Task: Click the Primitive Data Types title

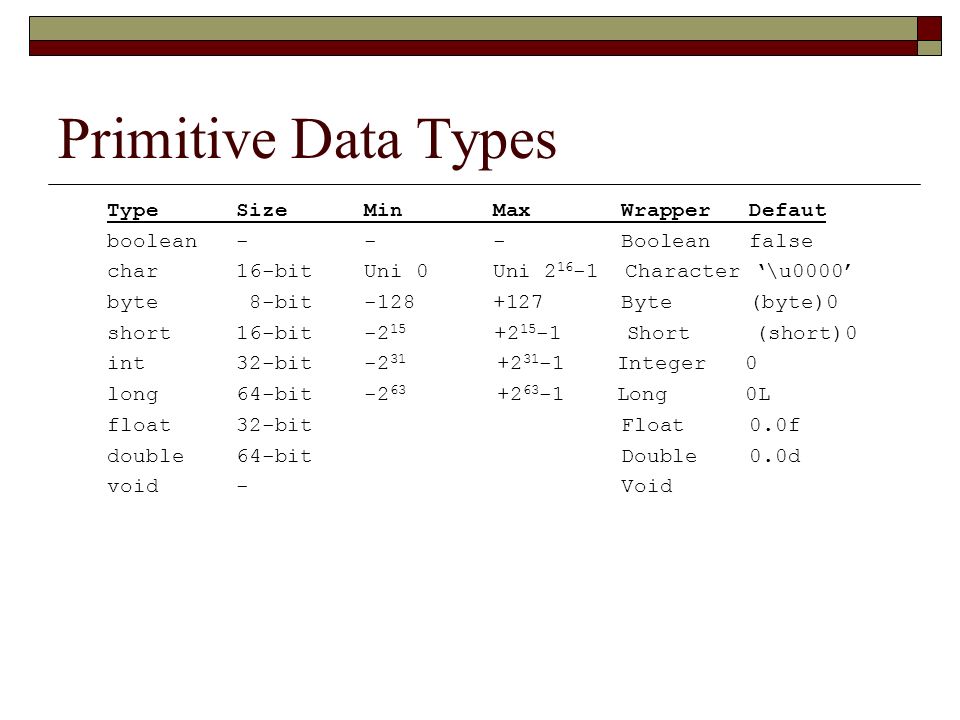Action: pos(307,142)
